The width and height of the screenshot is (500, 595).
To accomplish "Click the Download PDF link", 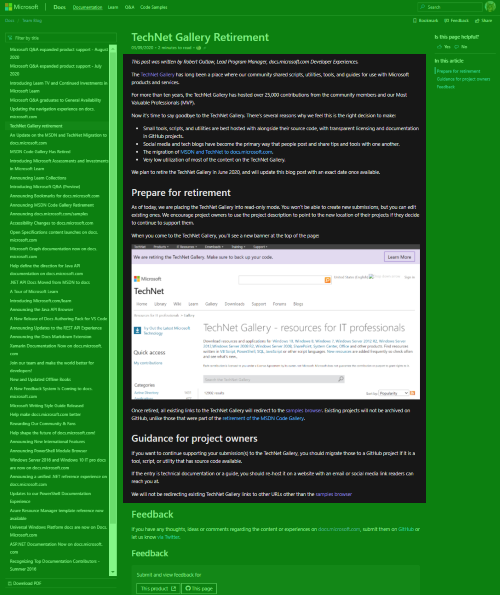I will (24, 583).
